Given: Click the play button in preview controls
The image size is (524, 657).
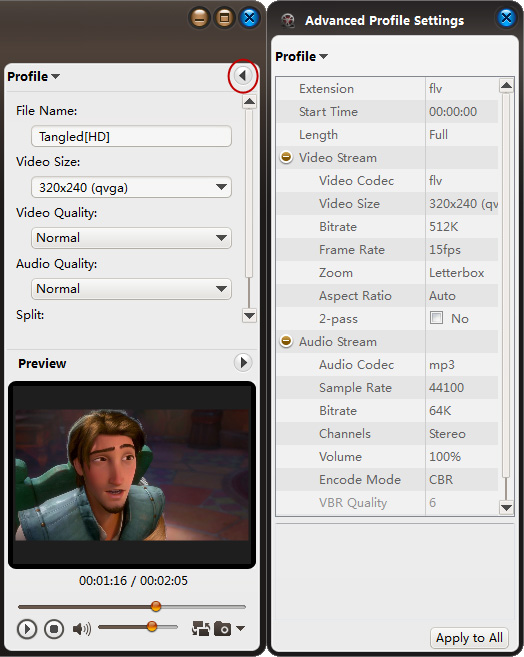Looking at the screenshot, I should point(27,629).
